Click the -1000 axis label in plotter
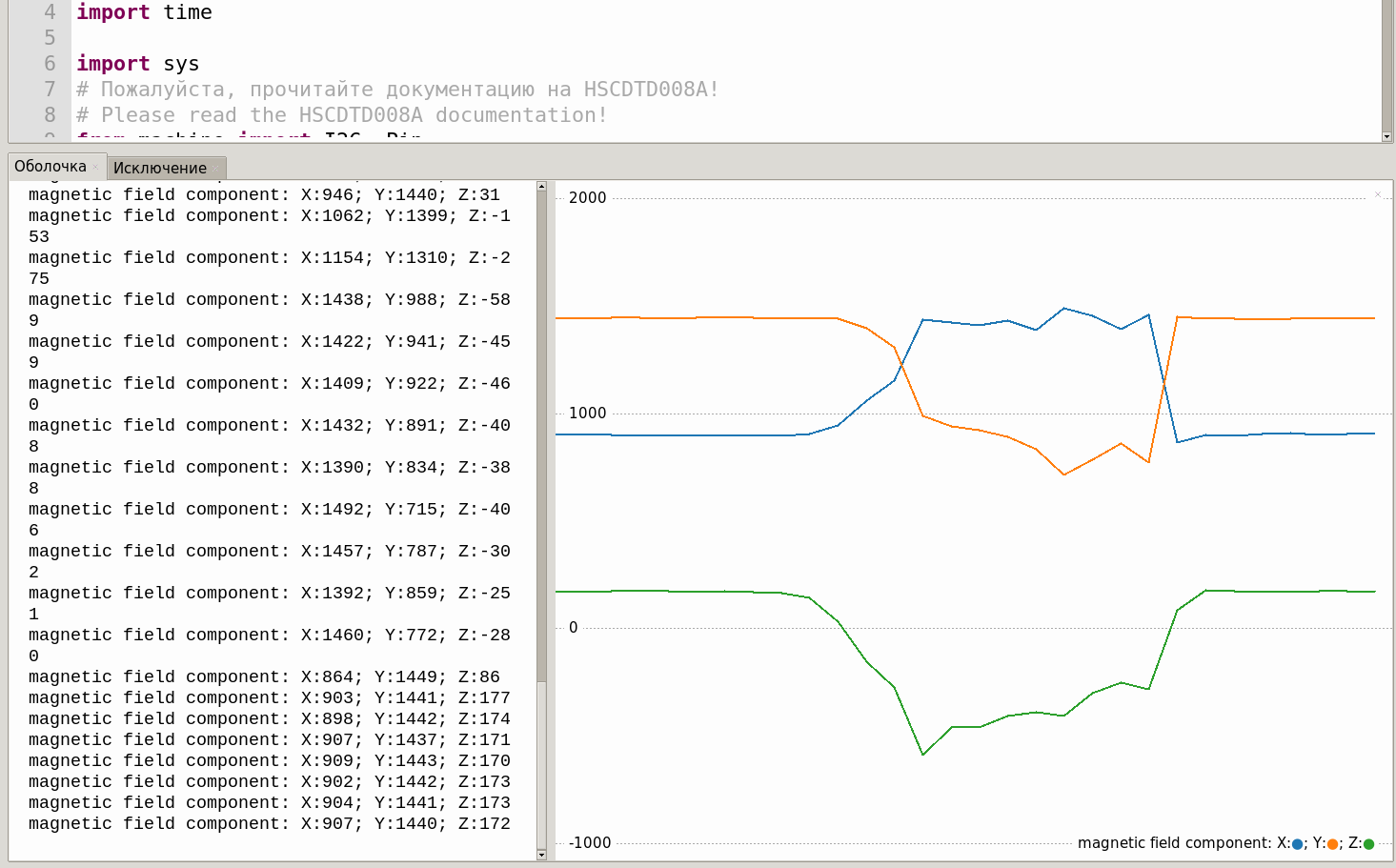Viewport: 1396px width, 868px height. click(590, 843)
